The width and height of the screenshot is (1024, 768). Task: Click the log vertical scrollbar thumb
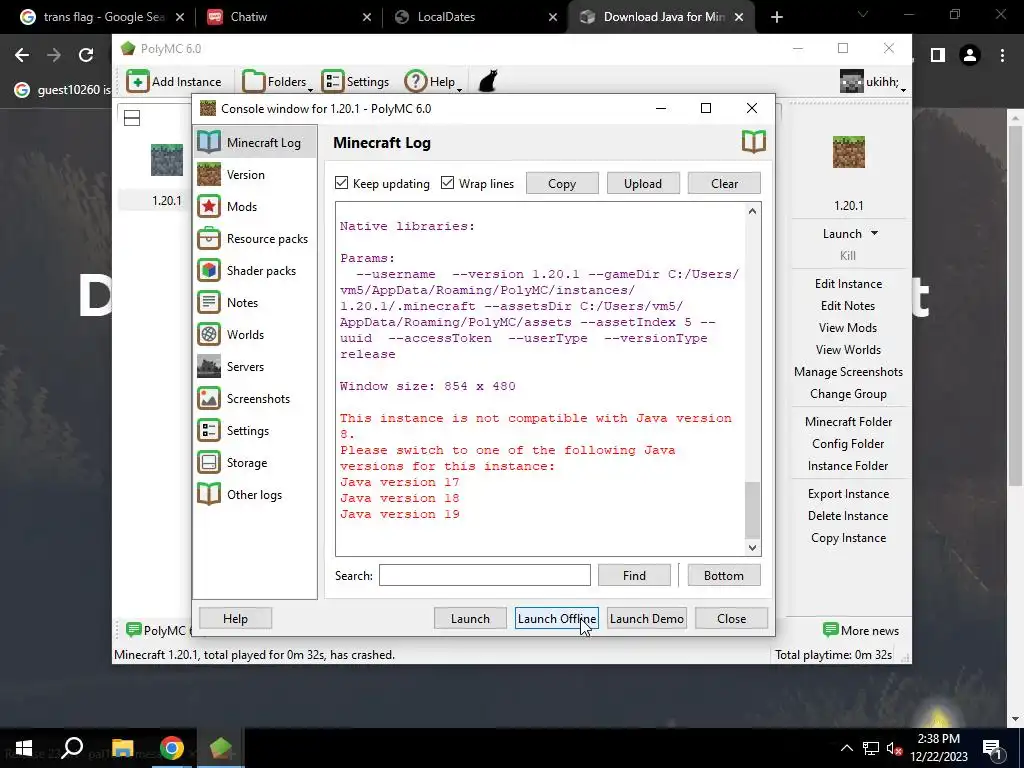pos(752,511)
